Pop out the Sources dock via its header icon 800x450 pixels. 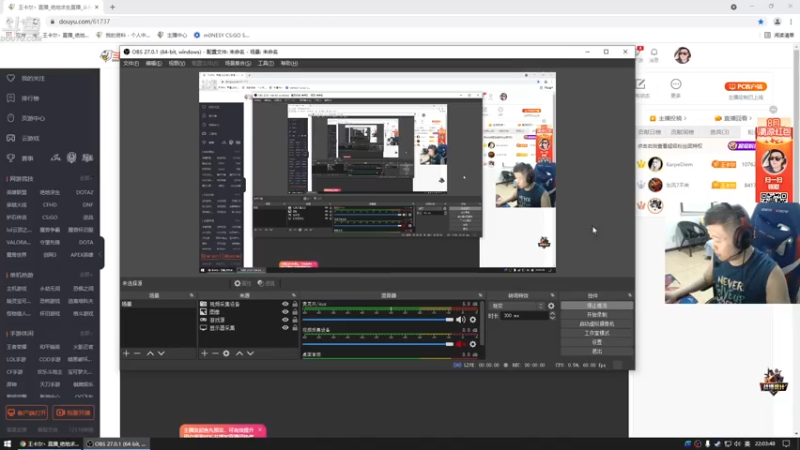click(x=293, y=295)
